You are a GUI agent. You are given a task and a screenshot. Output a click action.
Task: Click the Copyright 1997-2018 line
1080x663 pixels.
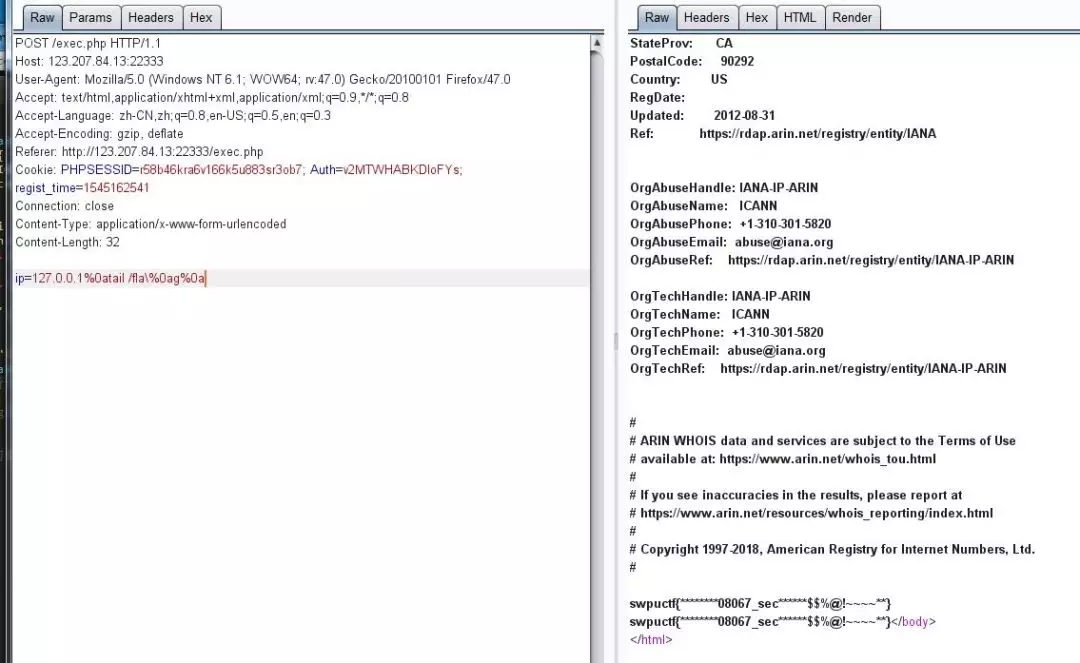(832, 549)
